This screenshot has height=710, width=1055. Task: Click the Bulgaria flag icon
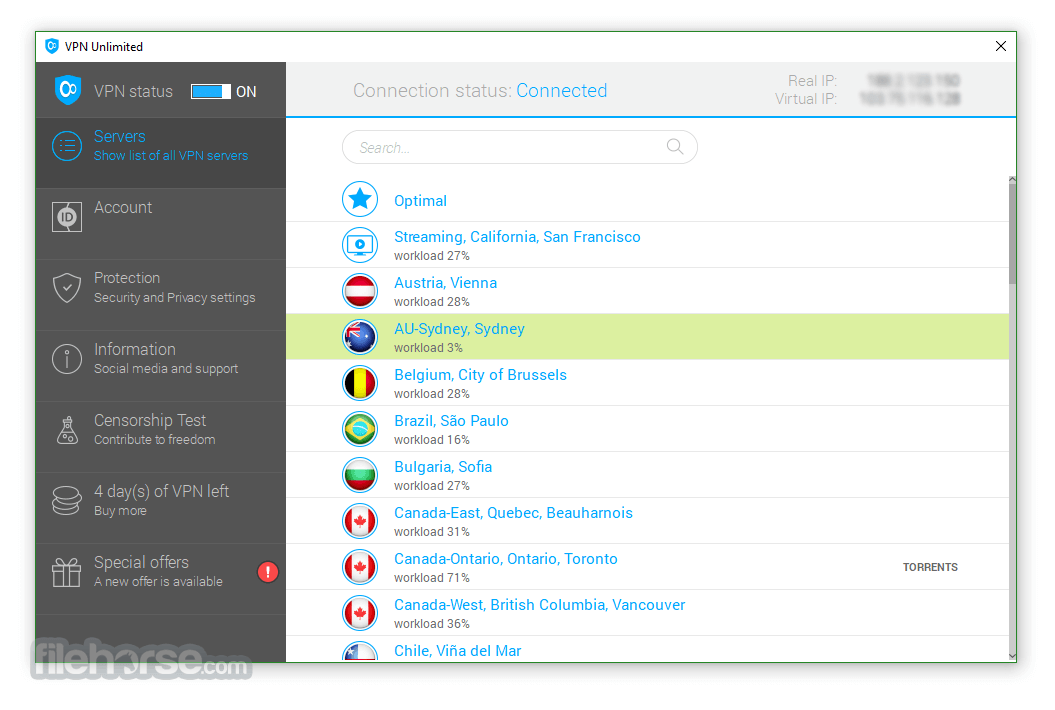[x=360, y=474]
